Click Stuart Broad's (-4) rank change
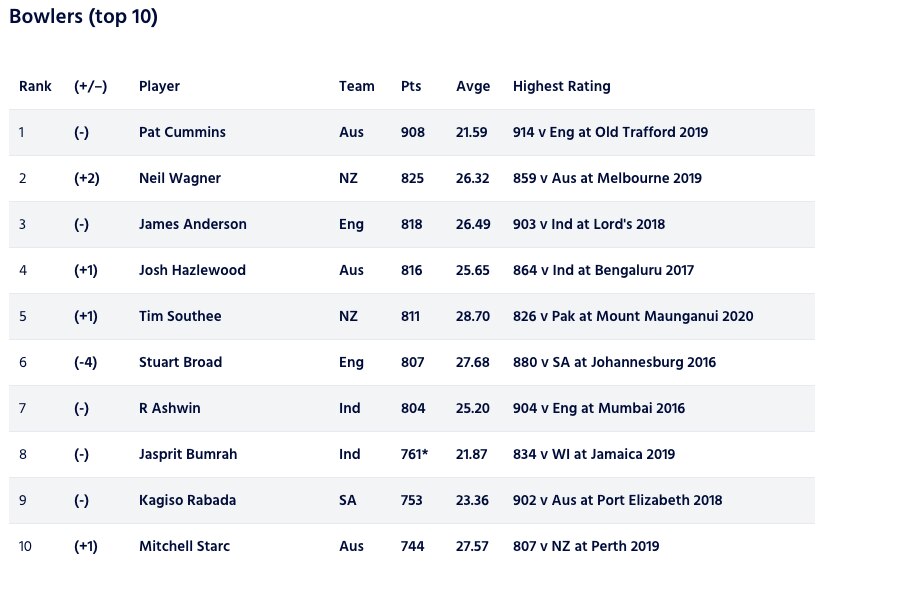 point(88,362)
